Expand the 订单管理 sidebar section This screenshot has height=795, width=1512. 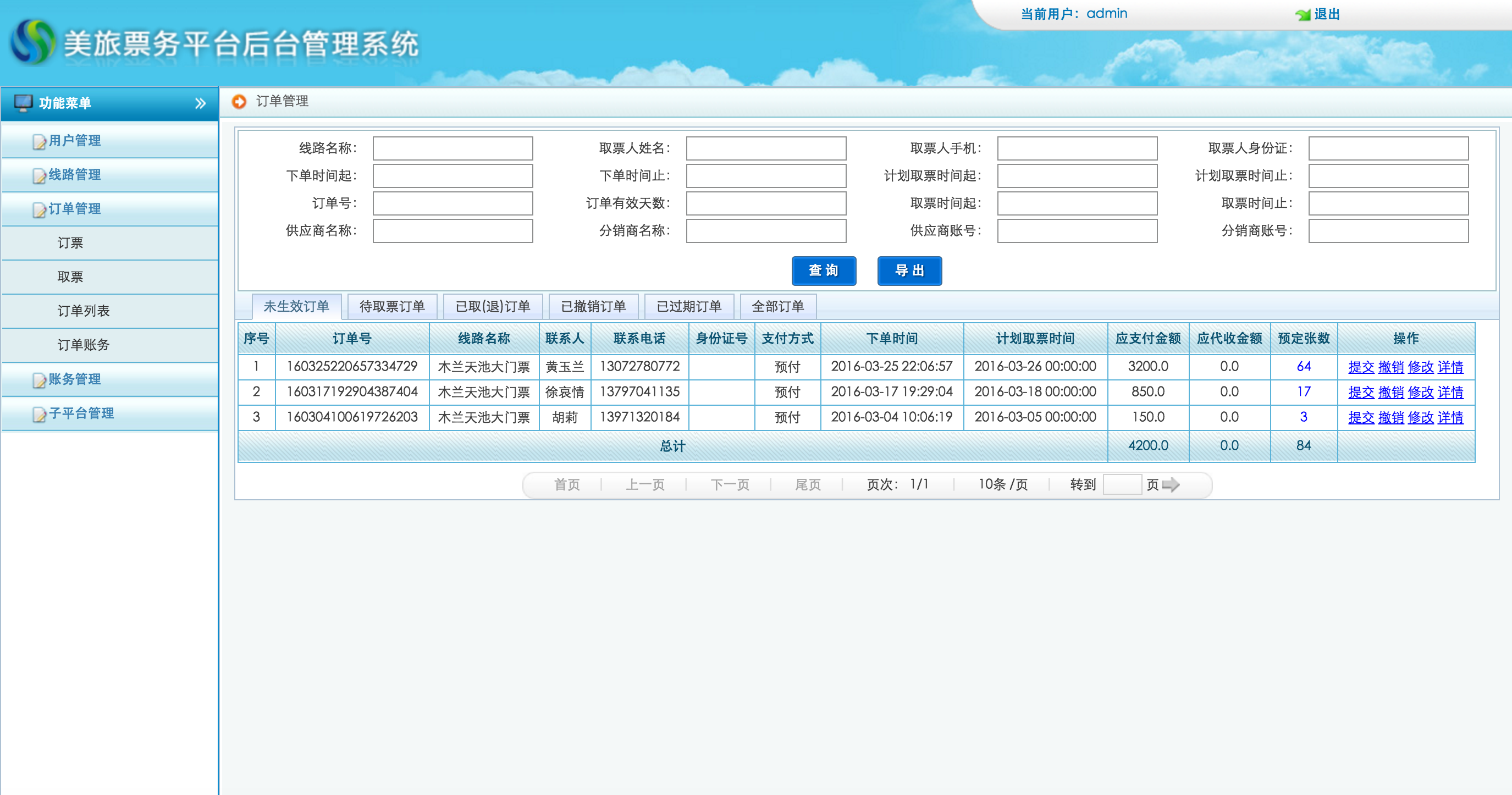coord(75,209)
